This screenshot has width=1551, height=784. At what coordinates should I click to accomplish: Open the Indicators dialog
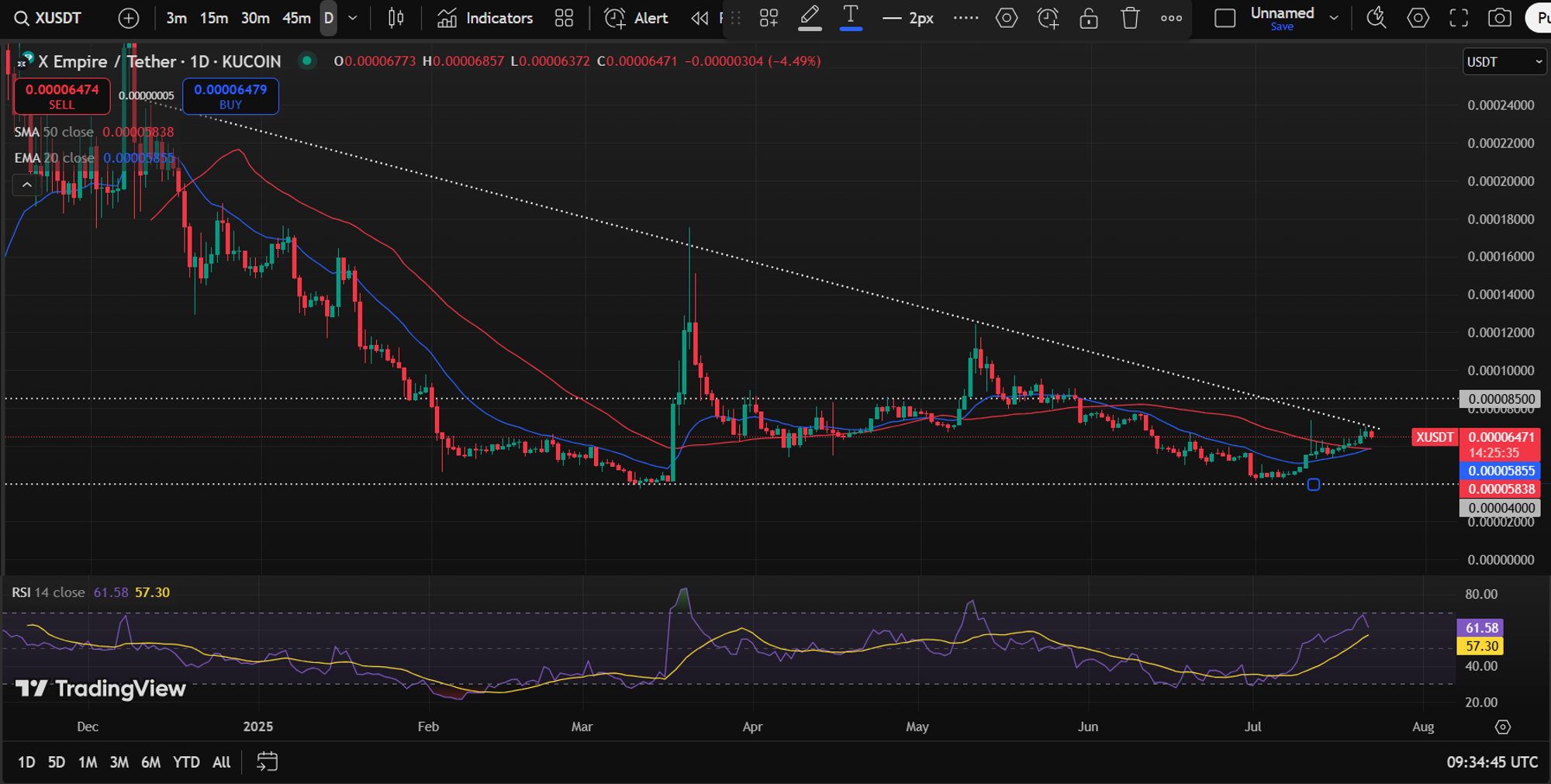pos(485,18)
